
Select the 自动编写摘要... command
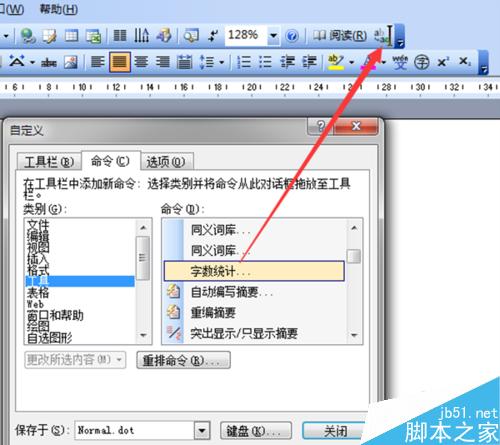point(254,292)
